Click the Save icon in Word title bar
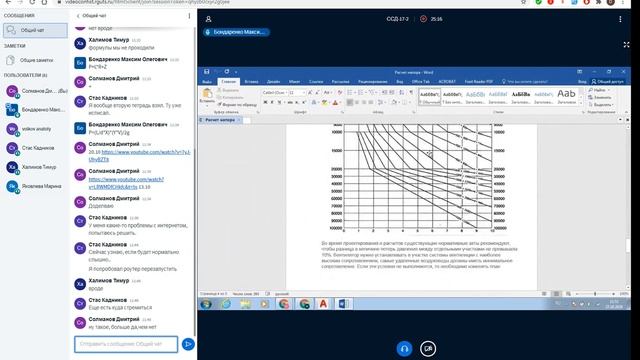Viewport: 640px width, 360px height. point(207,72)
